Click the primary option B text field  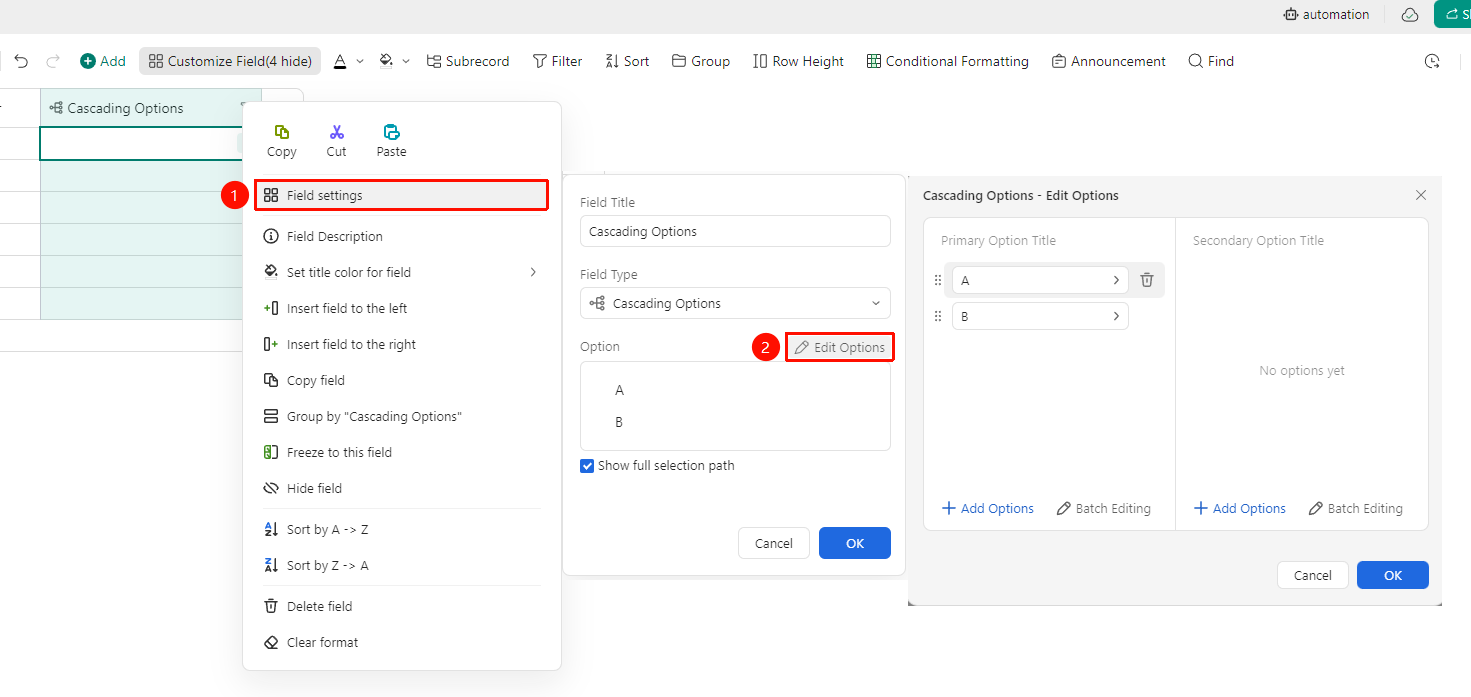(1040, 316)
